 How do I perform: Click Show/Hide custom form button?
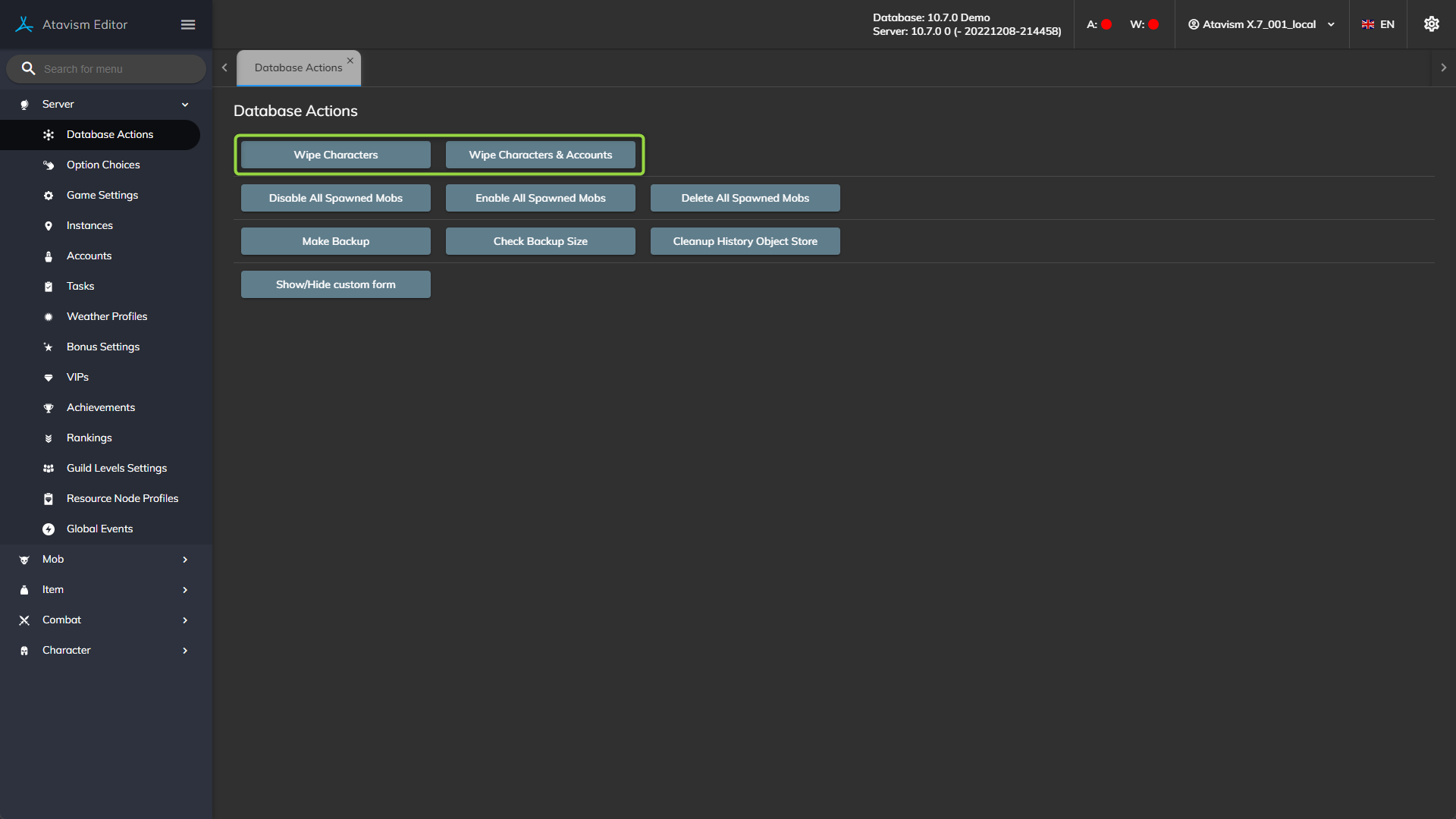click(335, 284)
